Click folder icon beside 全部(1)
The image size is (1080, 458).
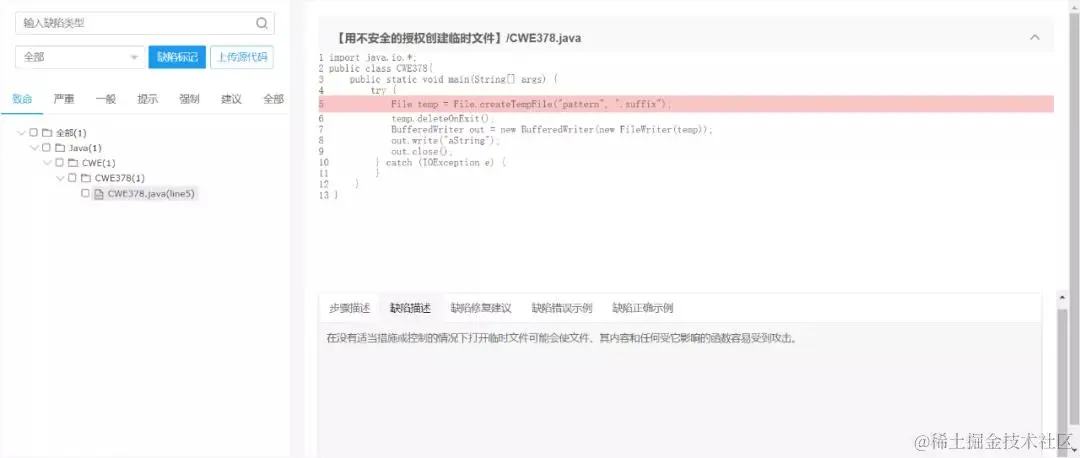coord(47,132)
